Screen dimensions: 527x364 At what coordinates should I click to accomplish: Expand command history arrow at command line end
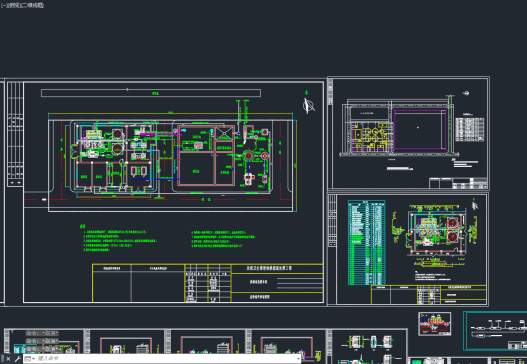point(298,359)
